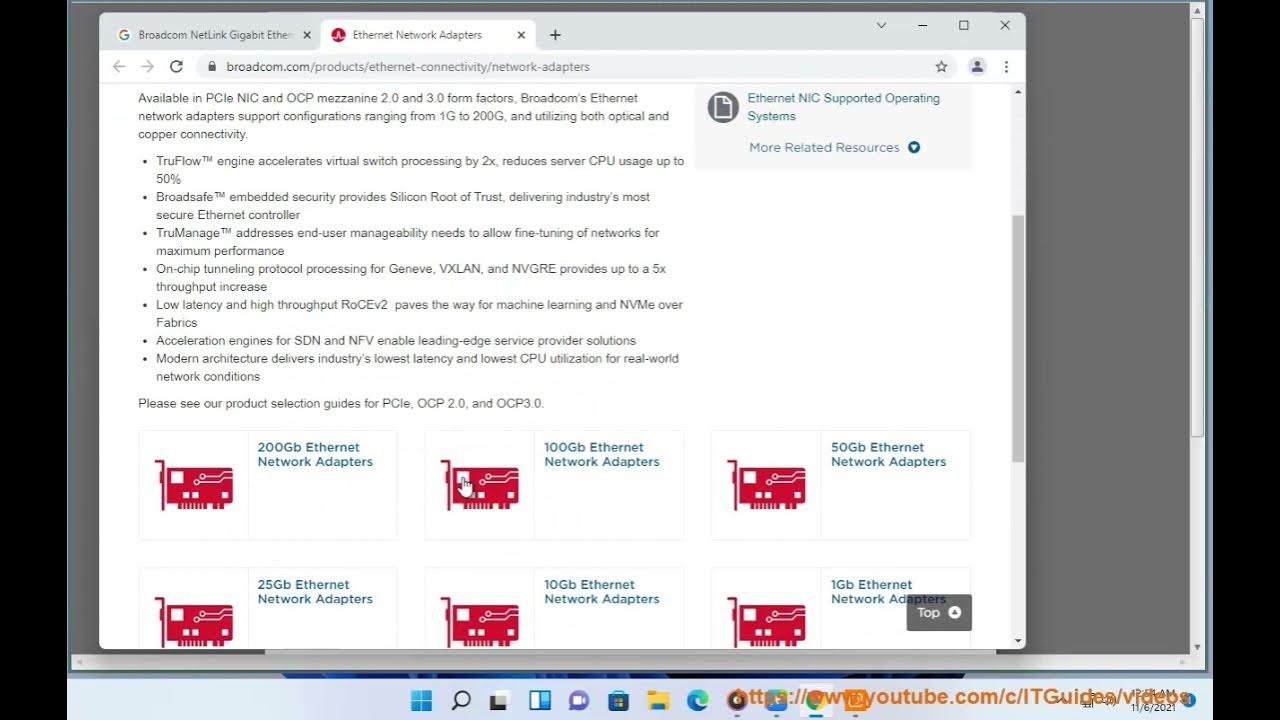The height and width of the screenshot is (720, 1280).
Task: Switch to the Broadcom NetLink Gigabit tab
Action: click(213, 35)
